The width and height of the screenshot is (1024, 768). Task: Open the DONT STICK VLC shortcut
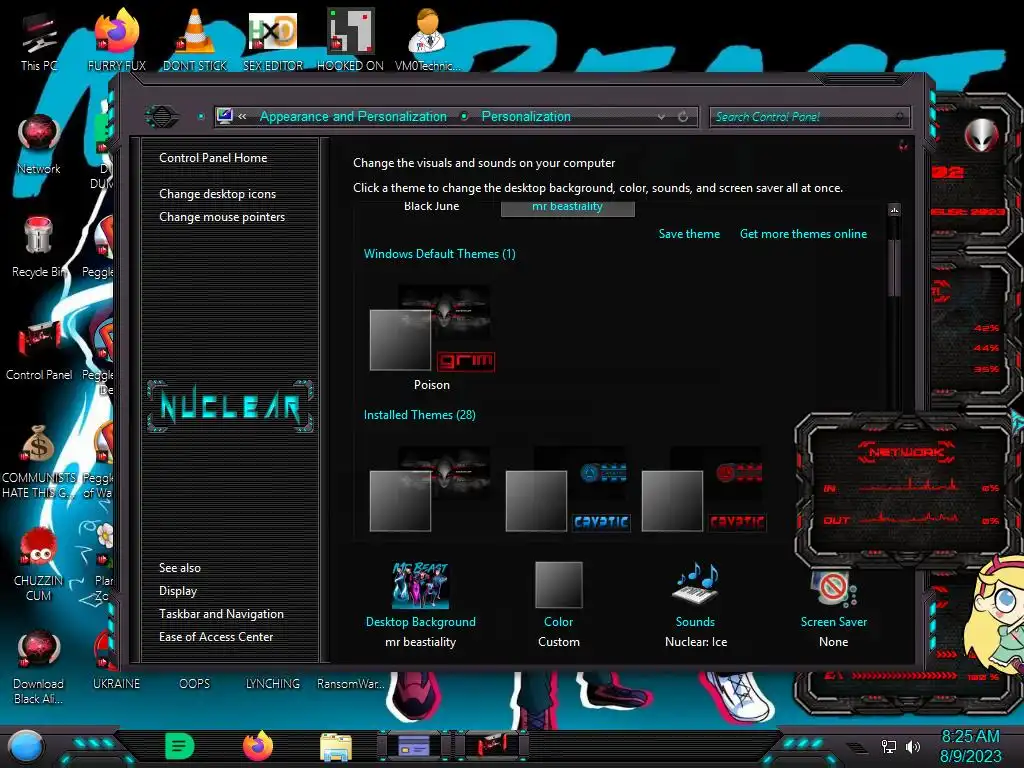[195, 40]
